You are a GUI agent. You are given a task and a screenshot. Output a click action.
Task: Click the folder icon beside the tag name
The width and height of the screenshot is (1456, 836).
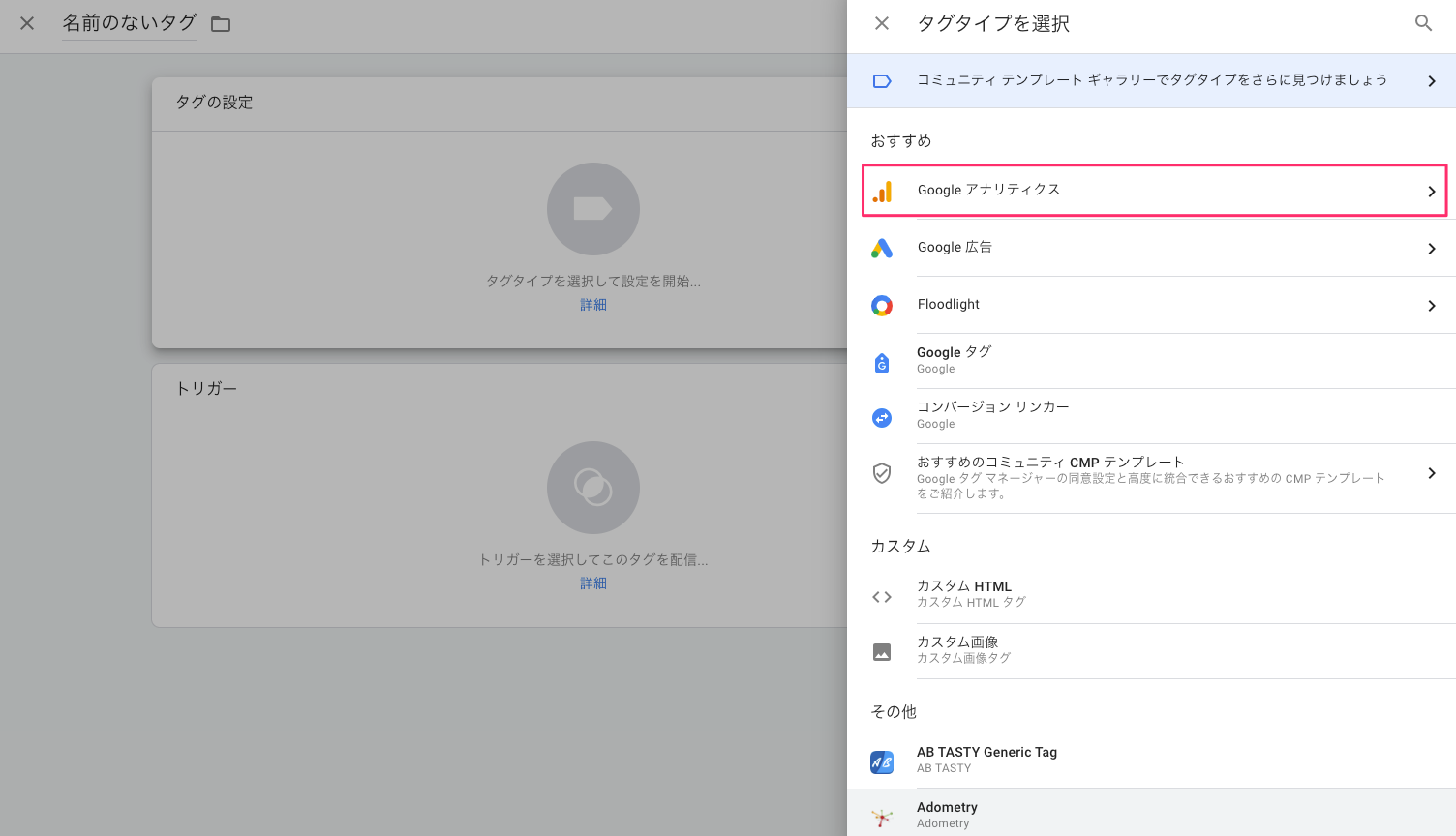tap(220, 24)
